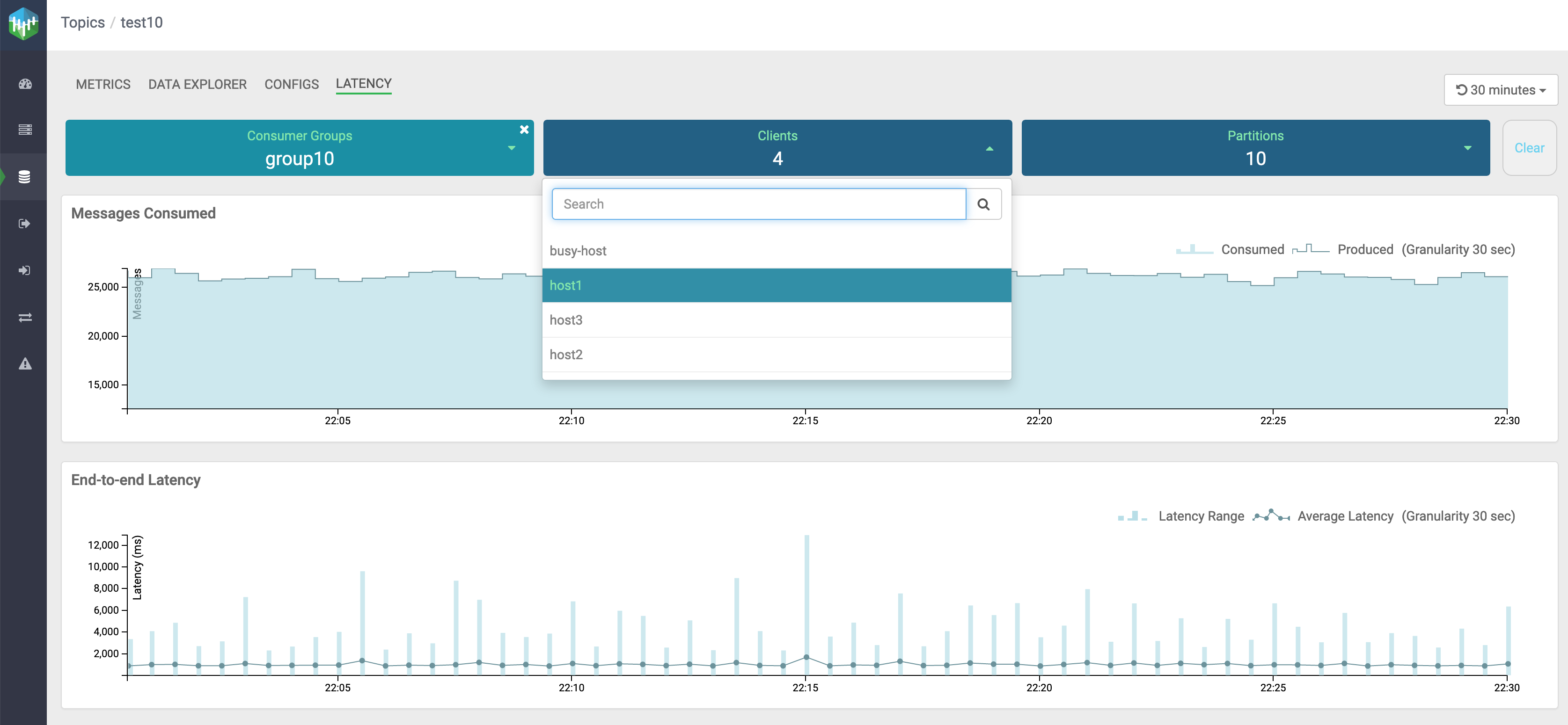Expand the Consumer Groups dropdown
Image resolution: width=1568 pixels, height=725 pixels.
[511, 148]
